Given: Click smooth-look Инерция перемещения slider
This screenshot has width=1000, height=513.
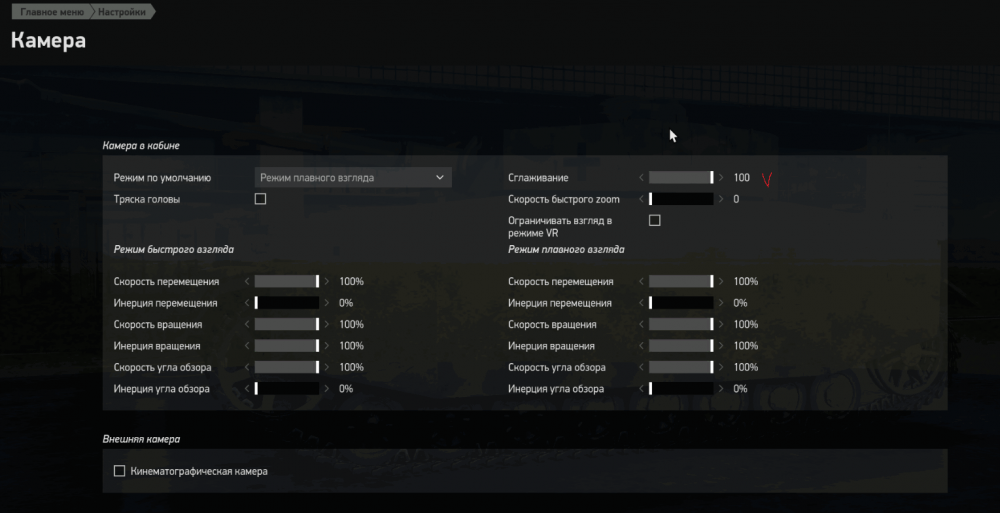Looking at the screenshot, I should [681, 303].
